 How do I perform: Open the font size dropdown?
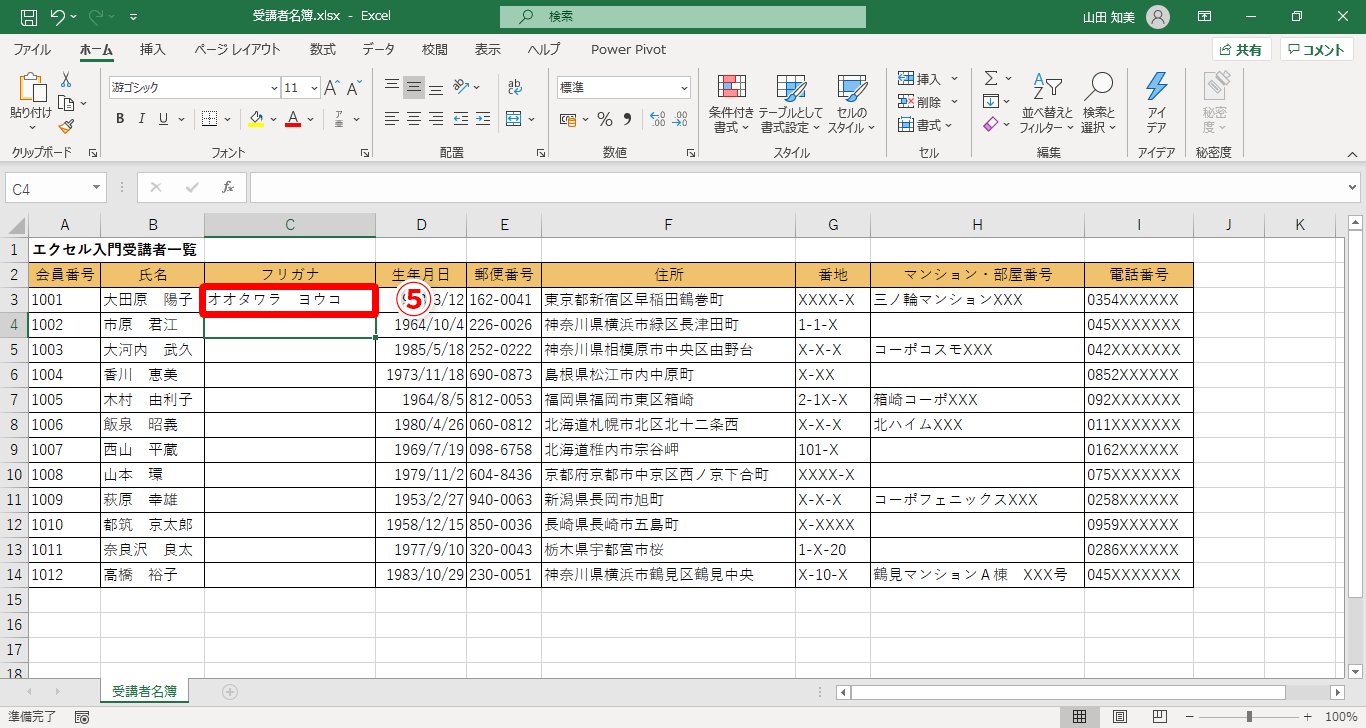coord(312,88)
